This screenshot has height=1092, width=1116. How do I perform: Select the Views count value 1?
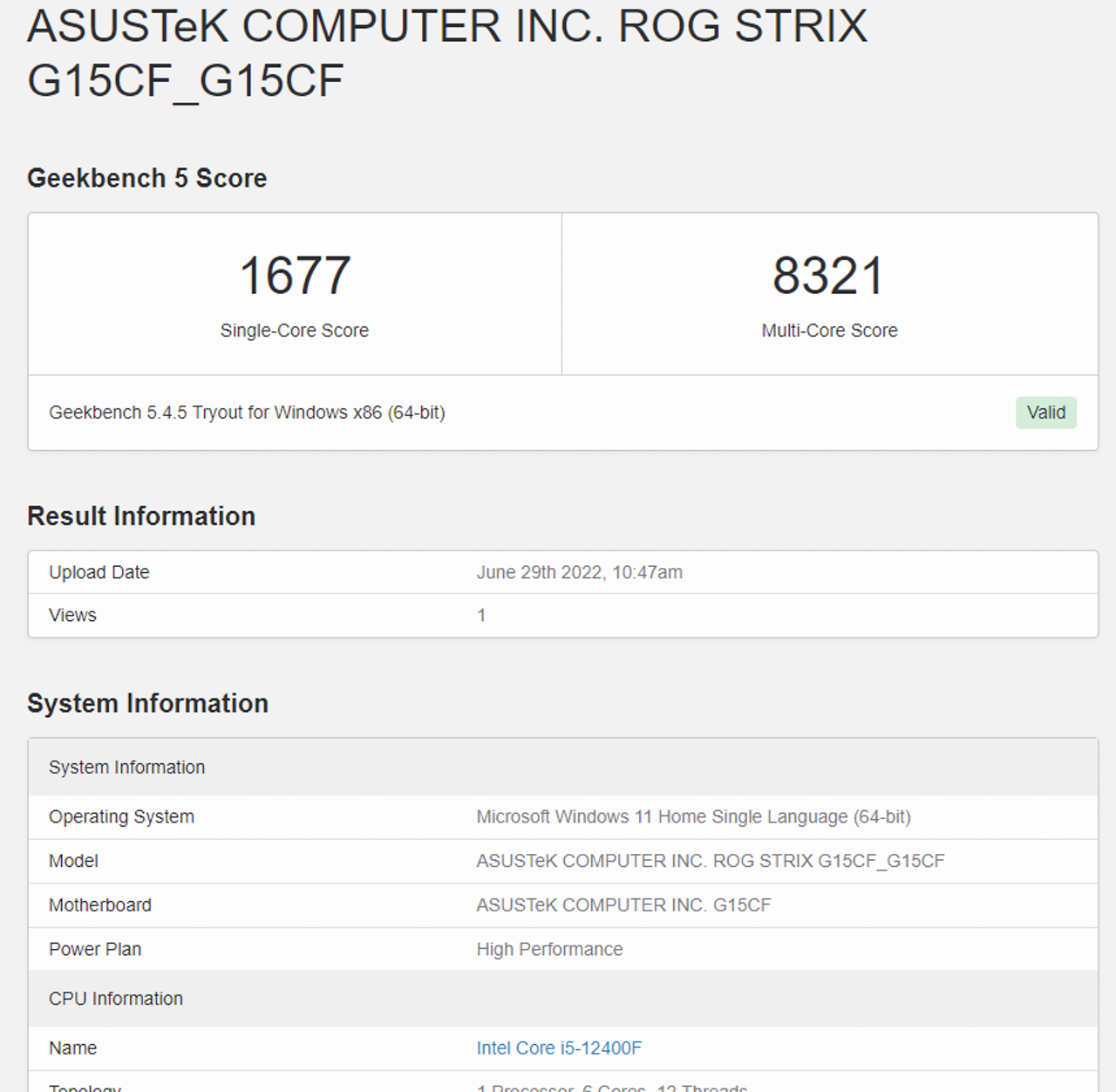pos(481,615)
